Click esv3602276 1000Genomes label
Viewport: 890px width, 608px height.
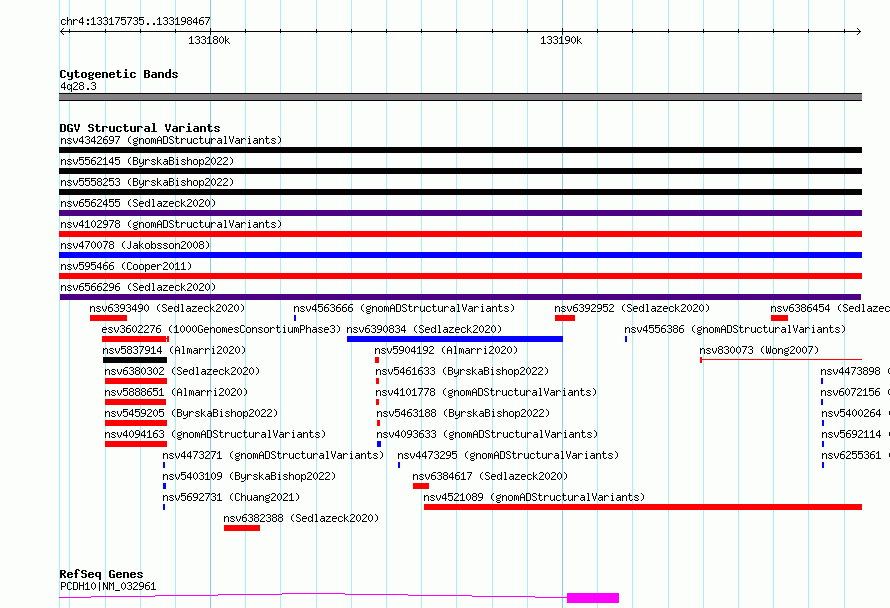pos(221,329)
